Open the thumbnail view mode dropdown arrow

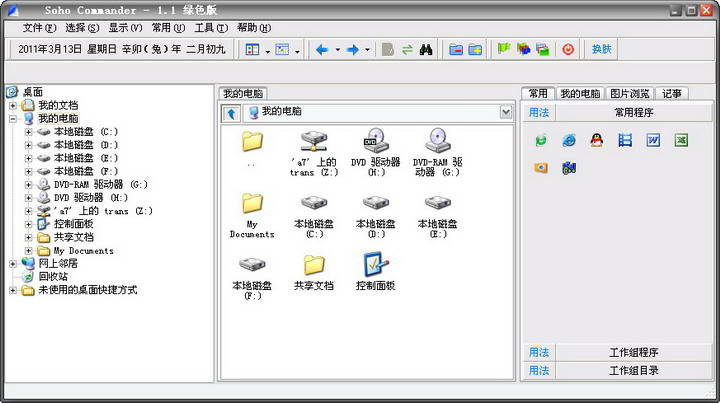pyautogui.click(x=297, y=51)
